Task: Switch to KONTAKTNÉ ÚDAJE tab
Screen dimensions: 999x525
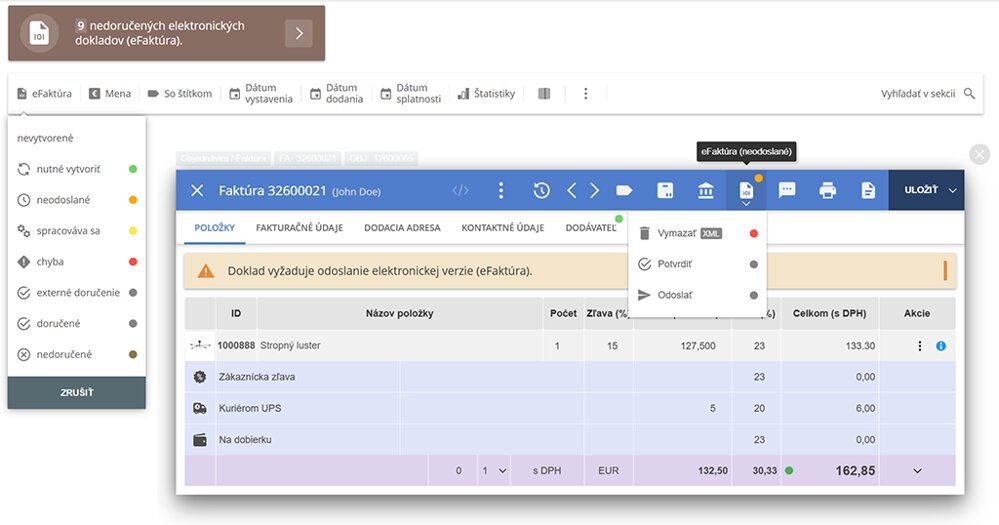Action: [503, 227]
